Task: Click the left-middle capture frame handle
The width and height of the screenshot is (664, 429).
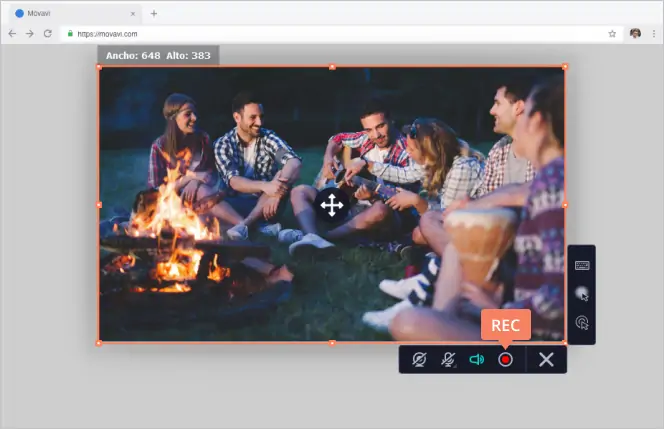Action: coord(99,205)
